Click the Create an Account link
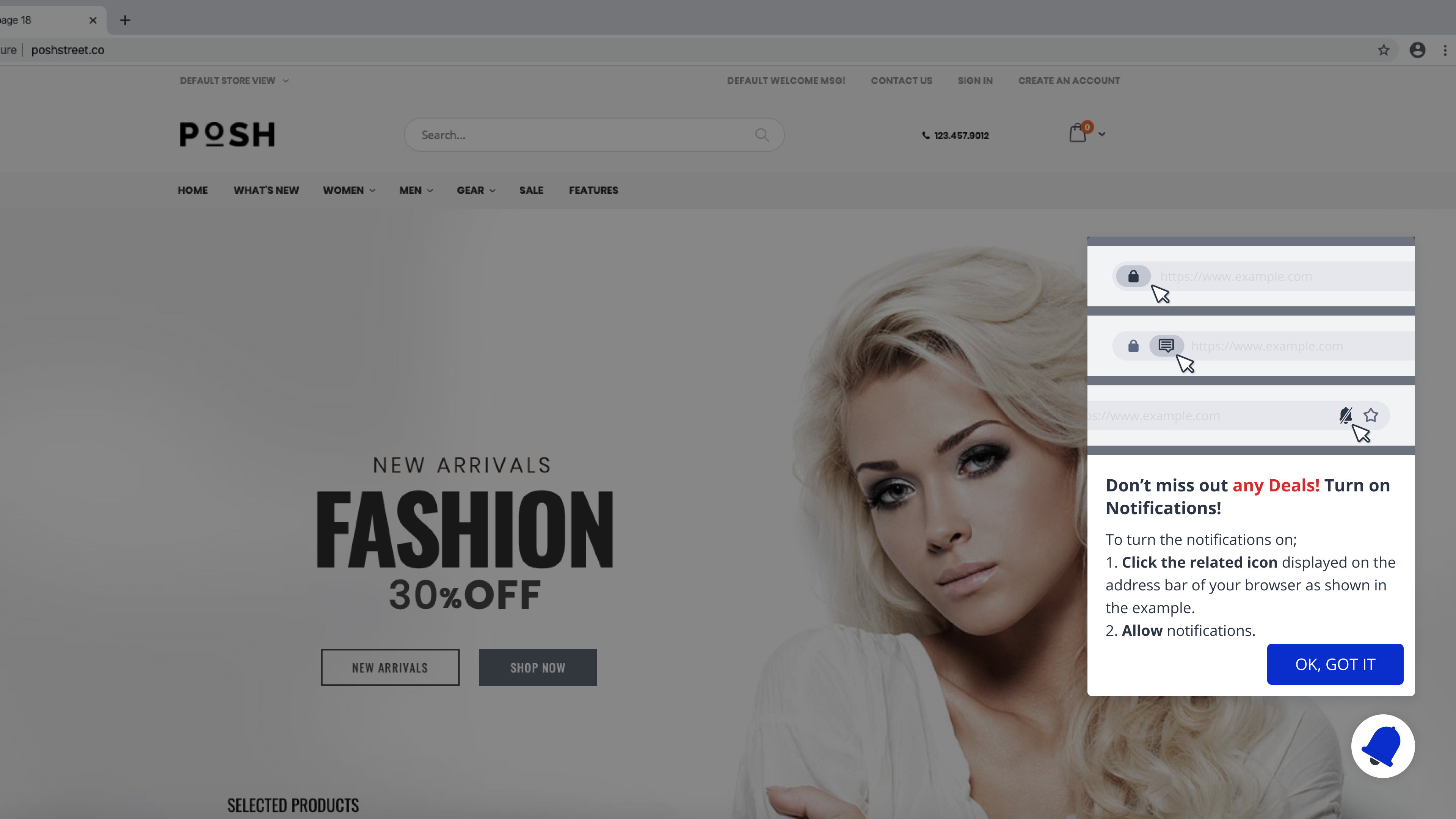The height and width of the screenshot is (819, 1456). click(1068, 80)
